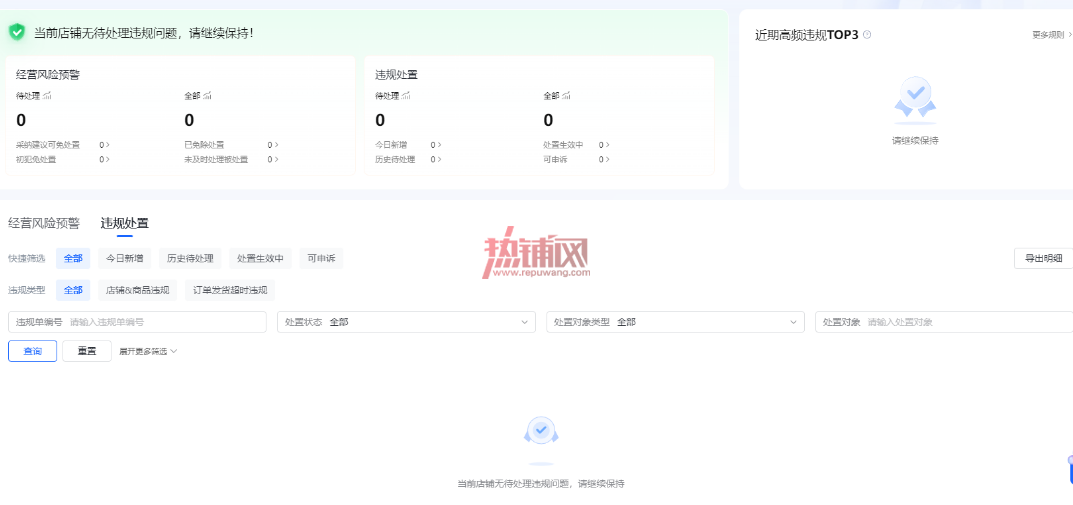This screenshot has width=1073, height=505.
Task: Open the 处置状态 dropdown
Action: [406, 322]
